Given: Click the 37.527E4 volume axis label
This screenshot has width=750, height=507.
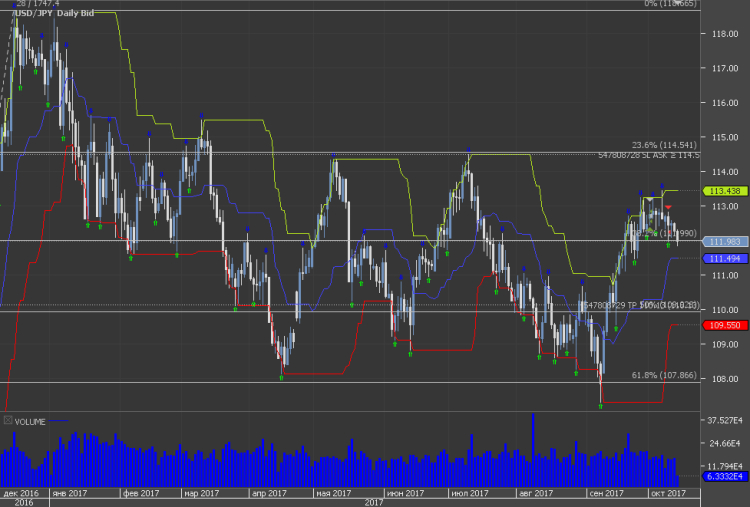Looking at the screenshot, I should point(724,420).
